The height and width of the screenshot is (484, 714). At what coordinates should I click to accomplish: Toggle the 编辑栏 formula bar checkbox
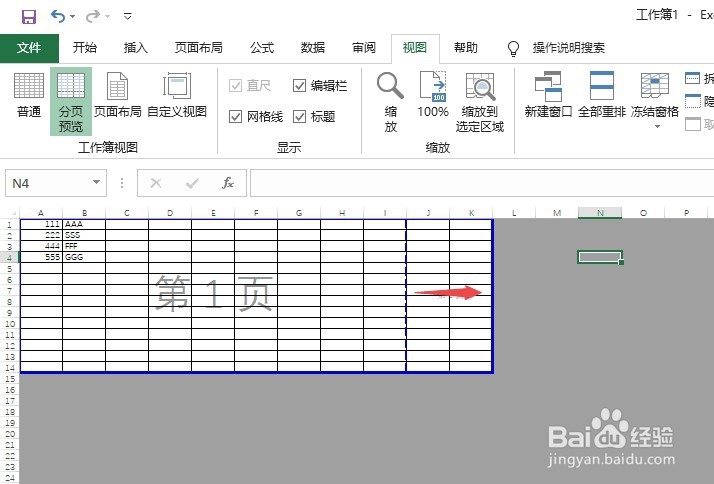click(x=299, y=85)
